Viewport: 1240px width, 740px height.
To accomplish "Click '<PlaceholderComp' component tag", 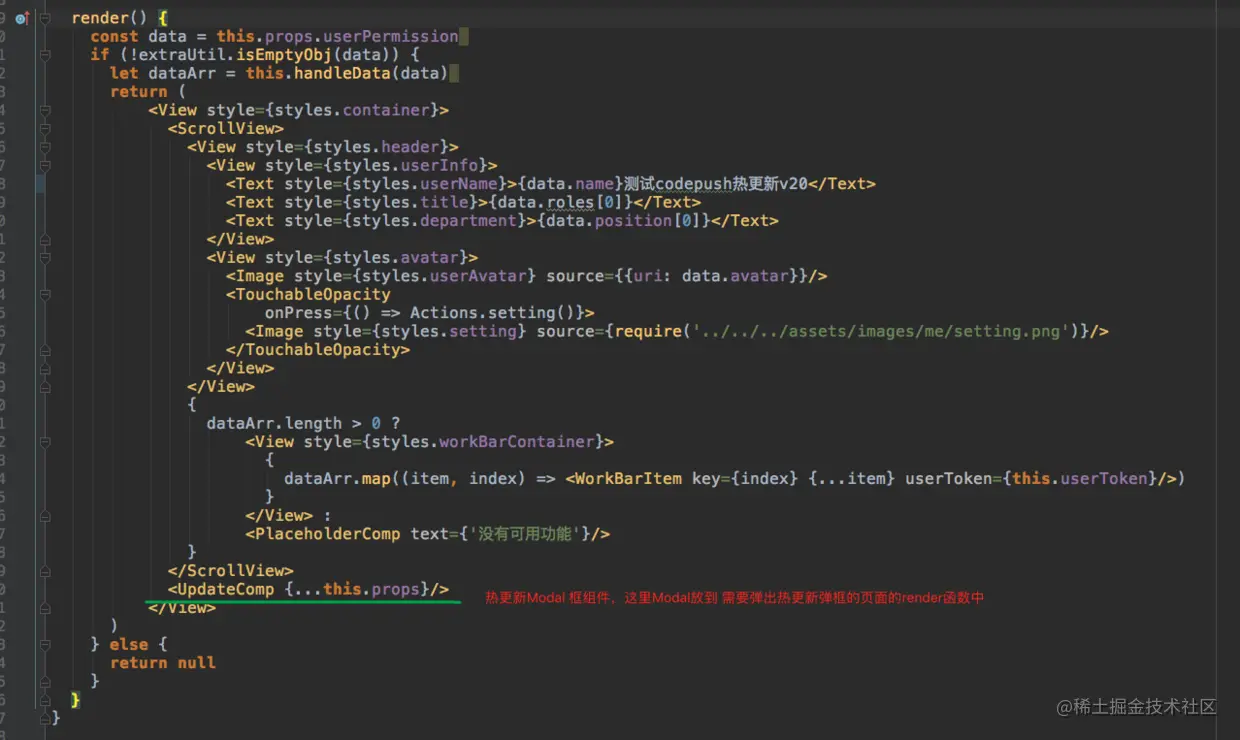I will click(323, 534).
